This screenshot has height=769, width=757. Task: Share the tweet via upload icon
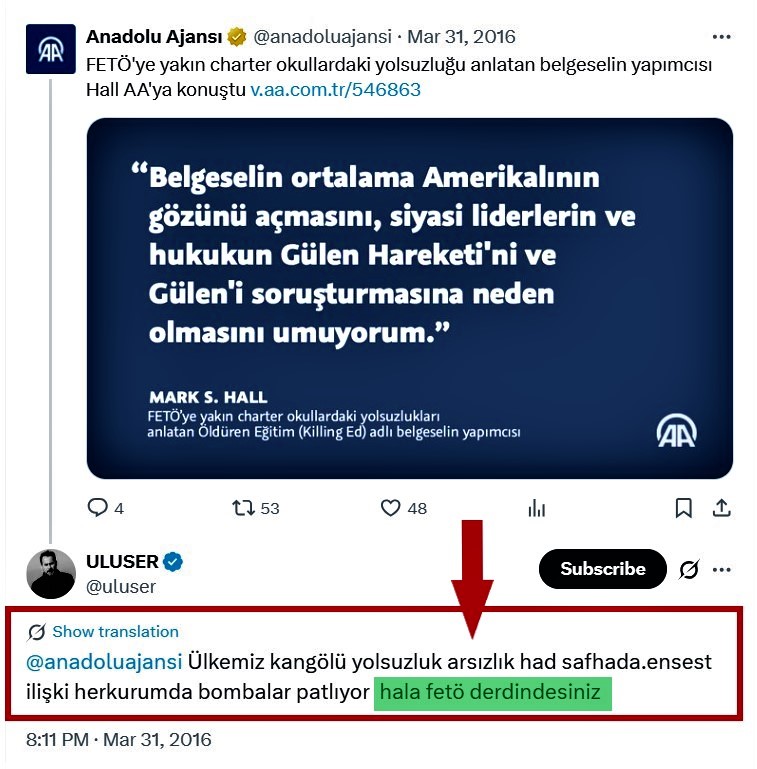pos(721,508)
